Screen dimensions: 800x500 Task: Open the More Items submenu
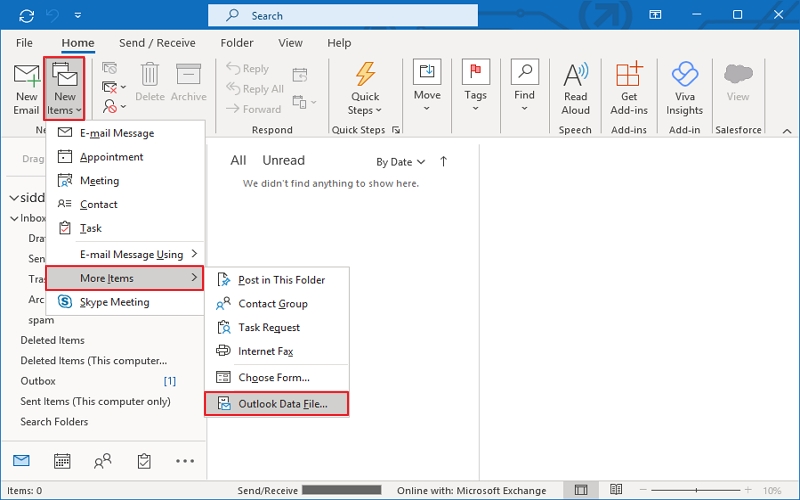tap(125, 278)
